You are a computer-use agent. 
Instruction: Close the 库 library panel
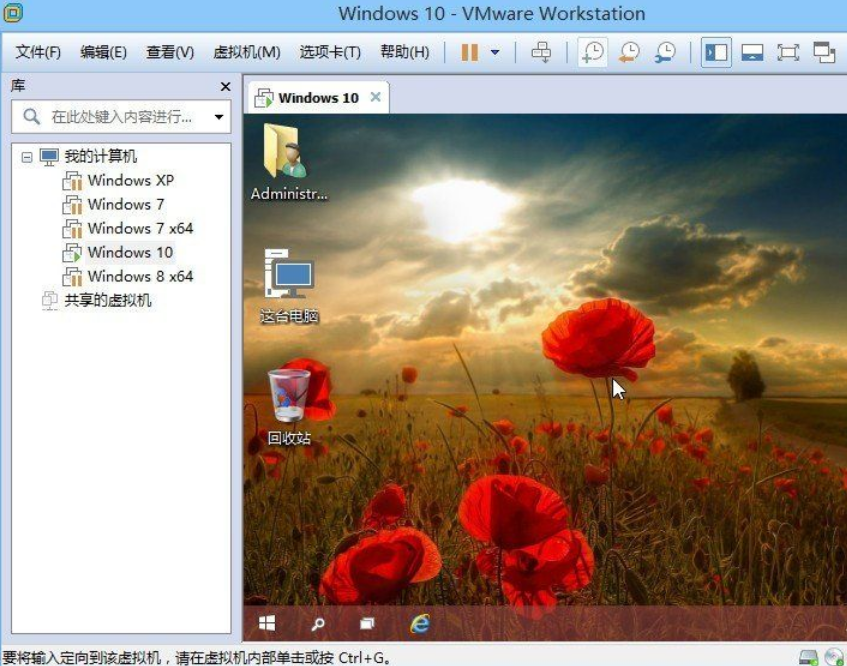(x=225, y=86)
